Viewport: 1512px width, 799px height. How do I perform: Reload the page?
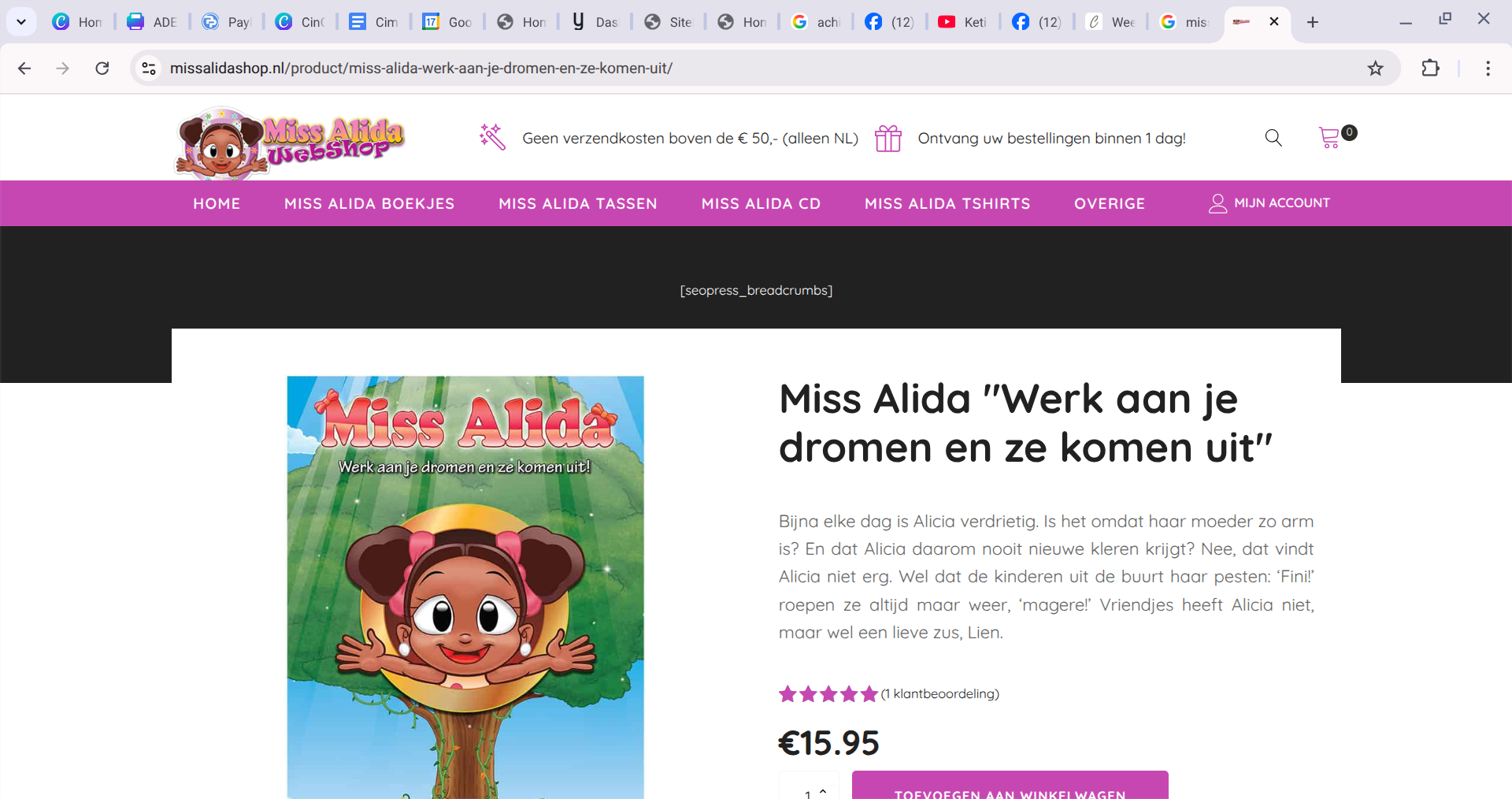tap(102, 69)
